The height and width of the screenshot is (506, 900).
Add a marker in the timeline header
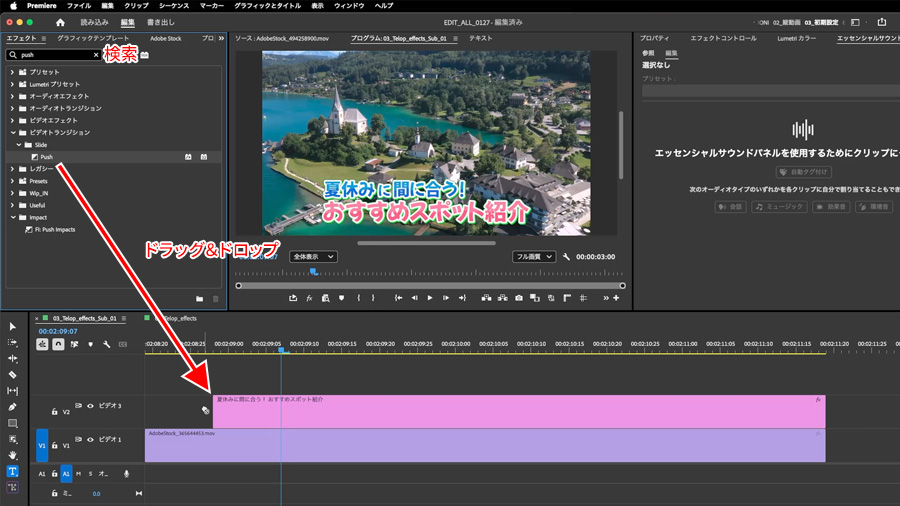(x=91, y=344)
